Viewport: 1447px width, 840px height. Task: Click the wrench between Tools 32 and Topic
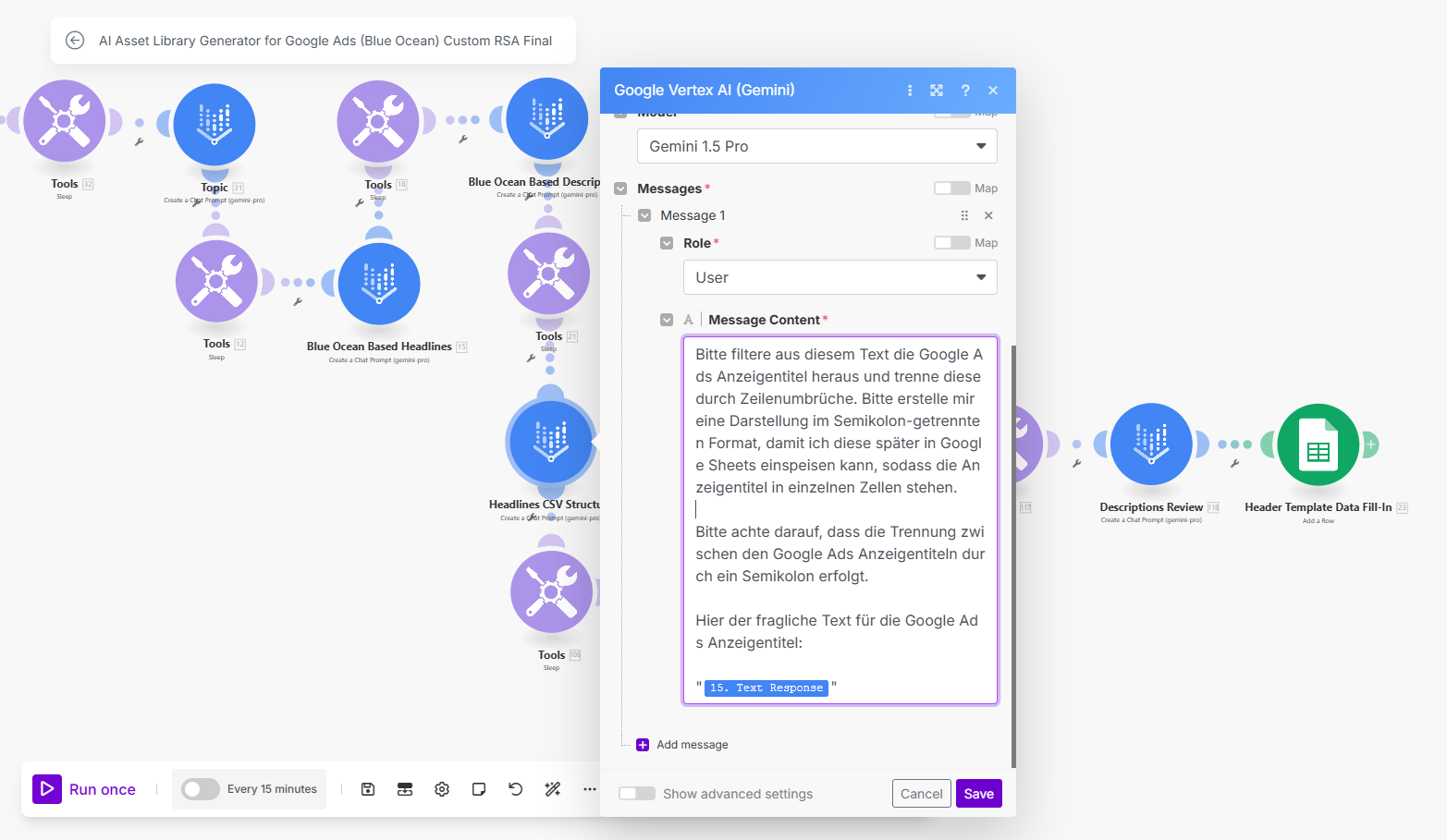coord(139,142)
